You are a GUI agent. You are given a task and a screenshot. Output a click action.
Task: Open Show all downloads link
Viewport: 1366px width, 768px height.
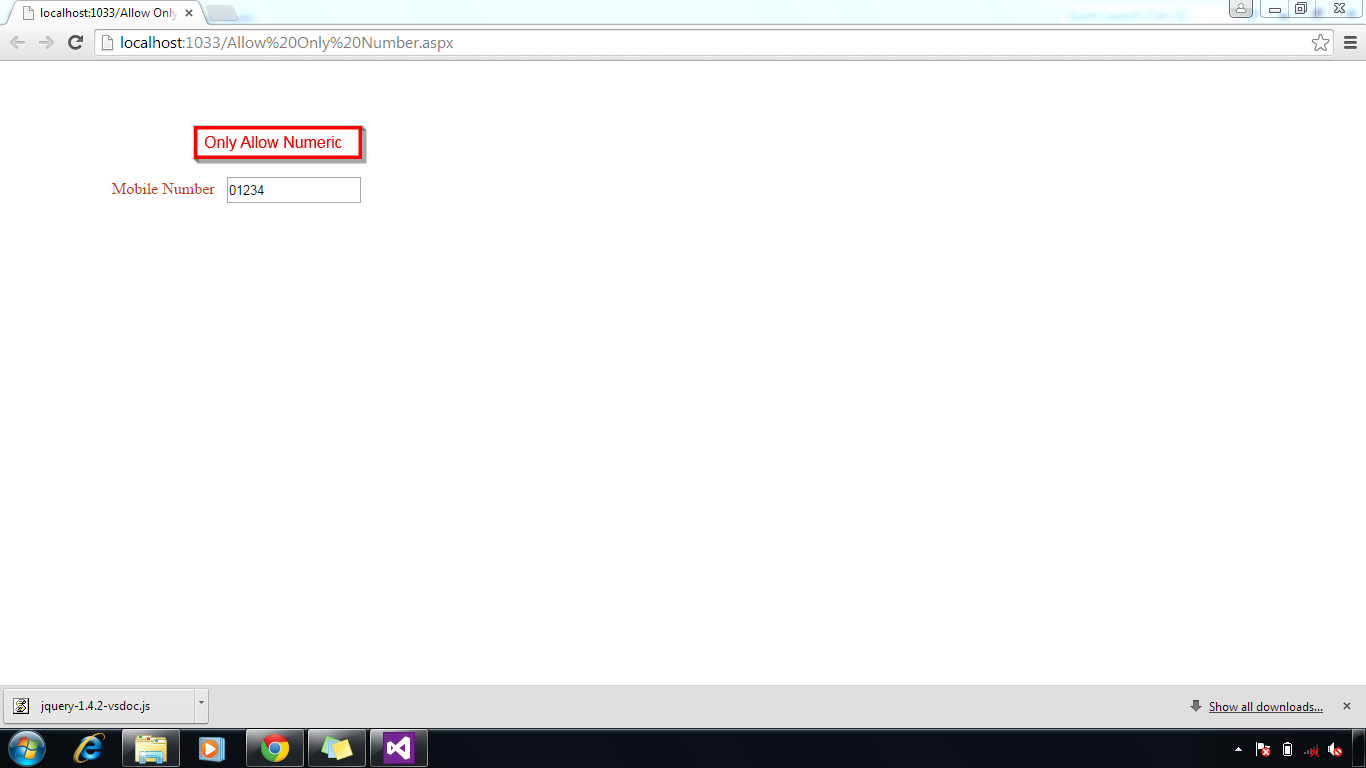tap(1264, 706)
